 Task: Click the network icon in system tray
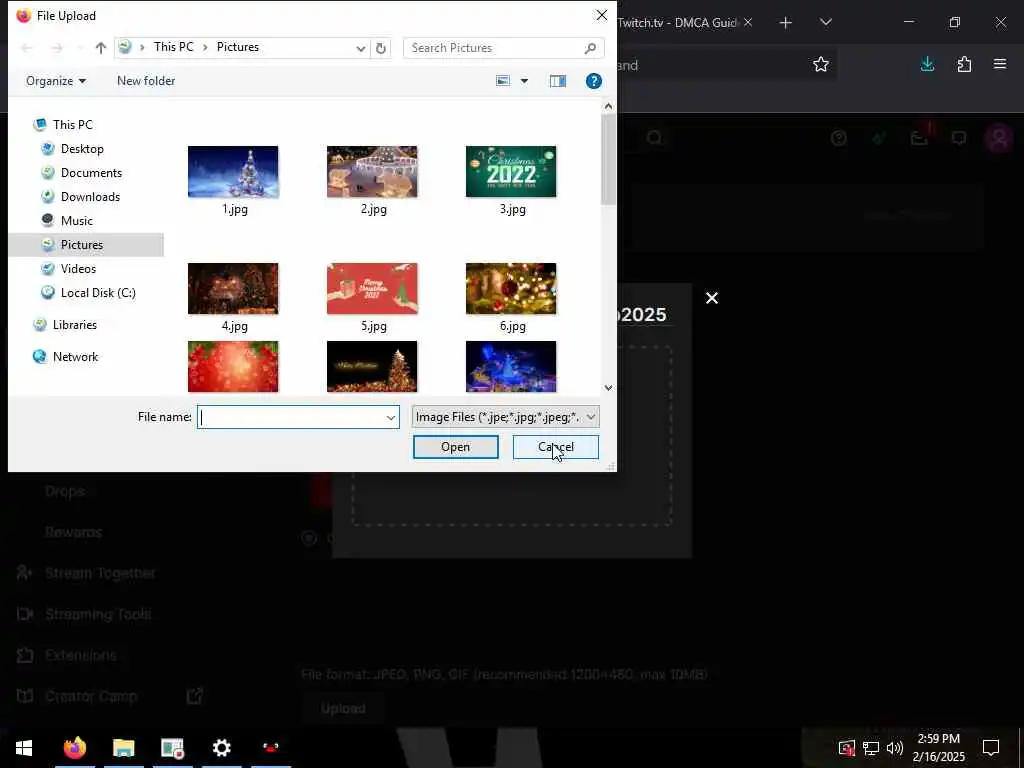(x=871, y=748)
